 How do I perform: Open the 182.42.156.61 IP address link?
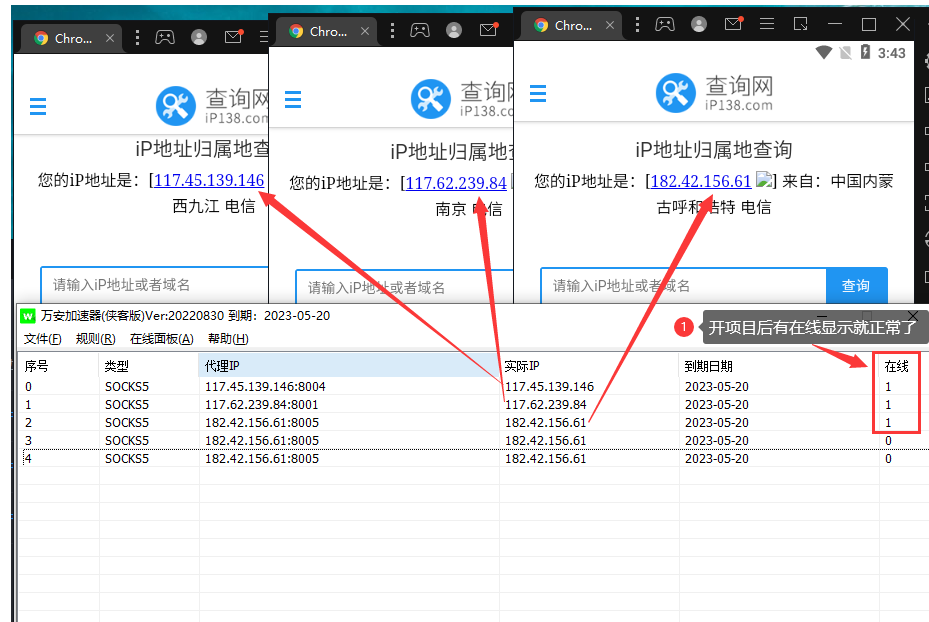click(x=700, y=181)
